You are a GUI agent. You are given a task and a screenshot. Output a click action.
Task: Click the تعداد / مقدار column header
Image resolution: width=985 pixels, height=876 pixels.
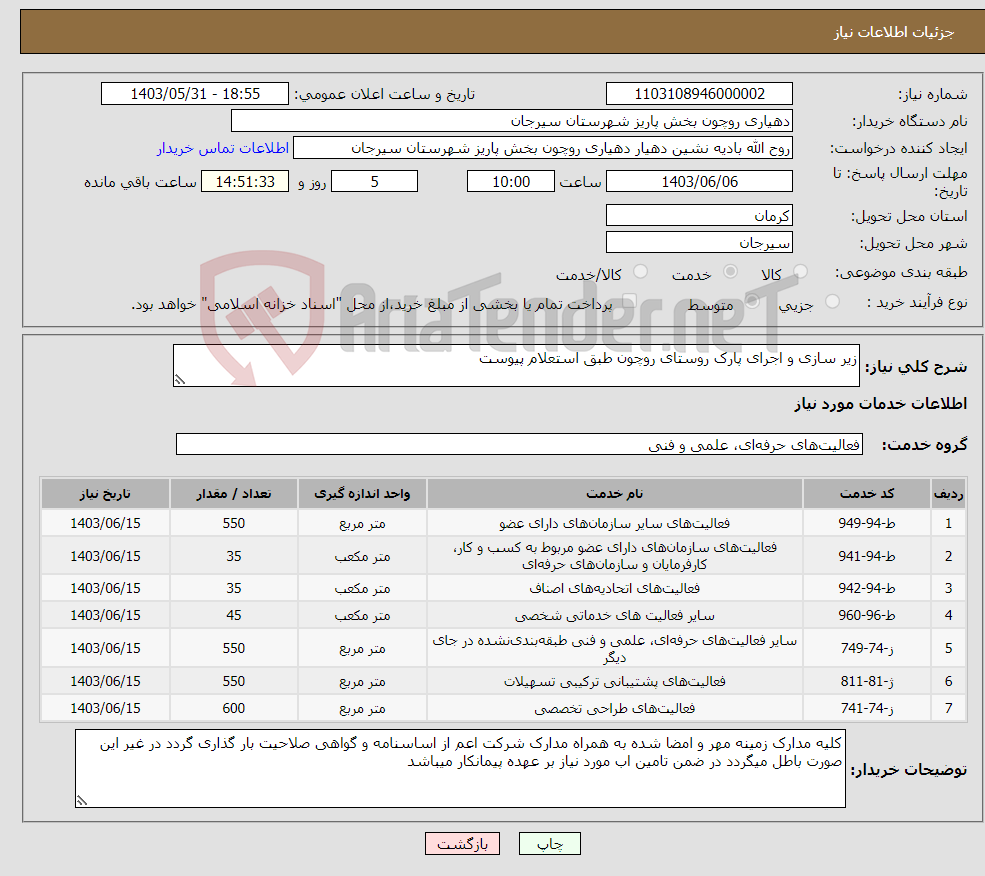point(234,493)
